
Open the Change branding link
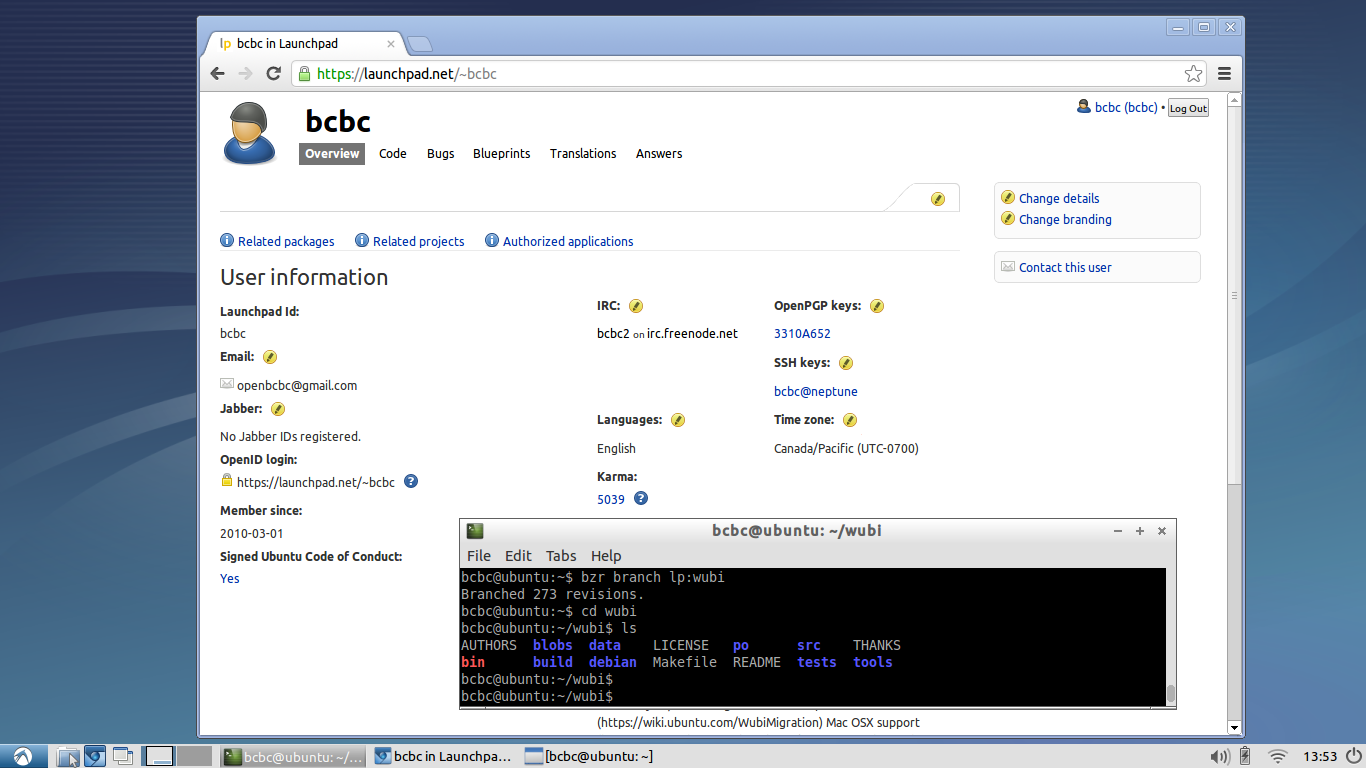(x=1065, y=219)
